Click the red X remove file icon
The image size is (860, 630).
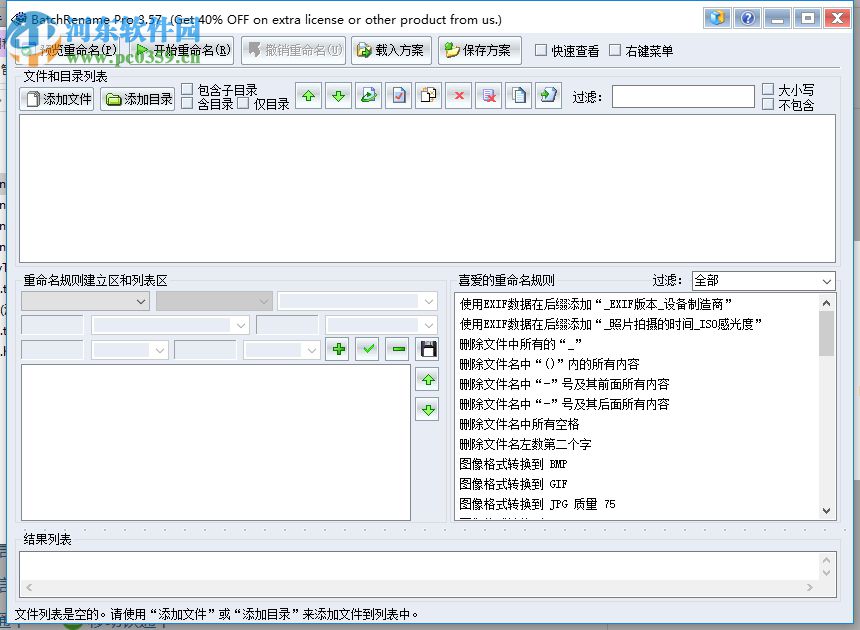(x=458, y=96)
